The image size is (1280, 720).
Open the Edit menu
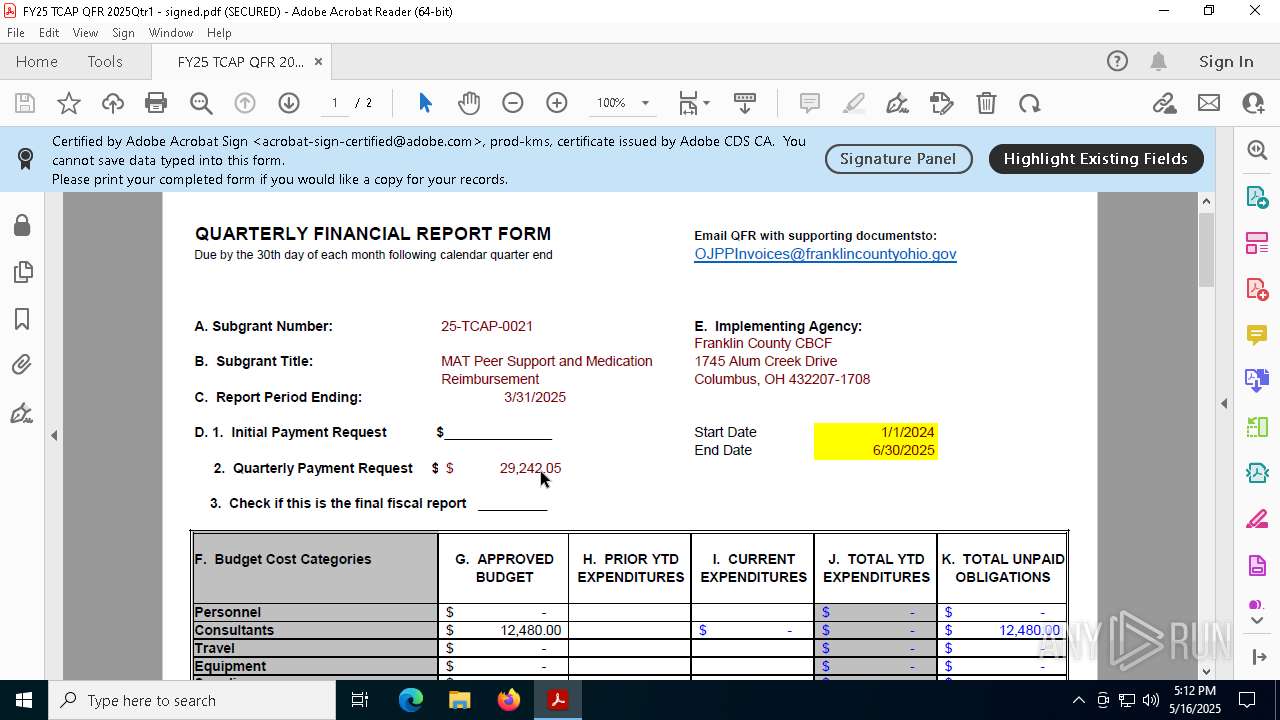tap(49, 33)
